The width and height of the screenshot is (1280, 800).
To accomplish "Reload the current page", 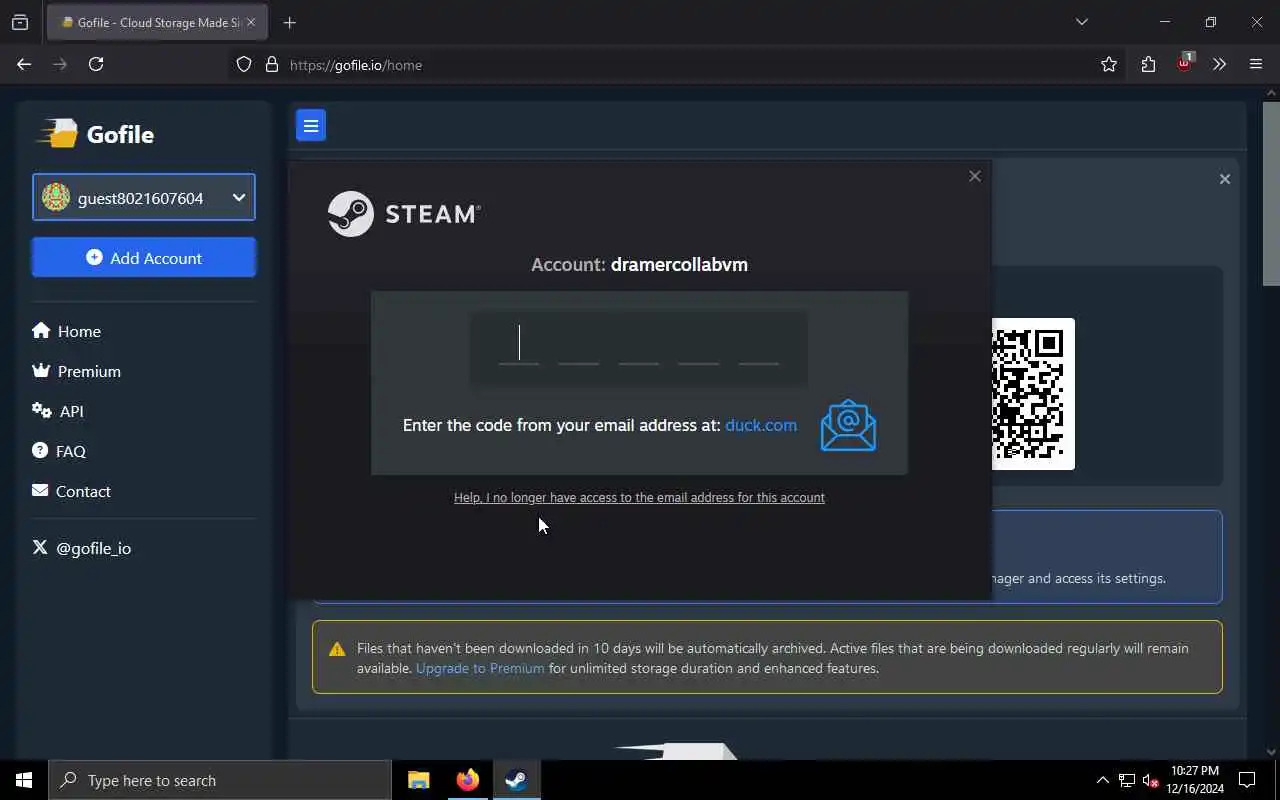I will [x=96, y=64].
